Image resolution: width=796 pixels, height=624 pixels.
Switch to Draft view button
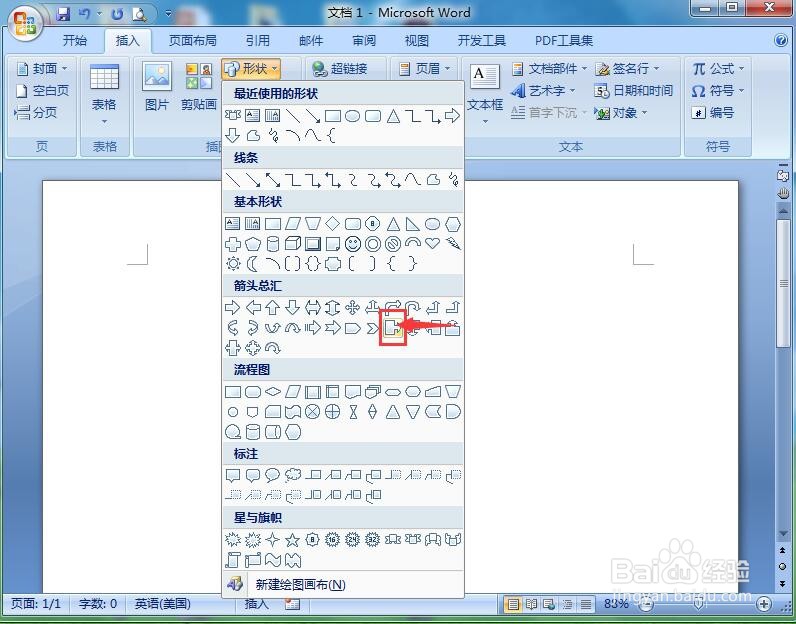586,604
